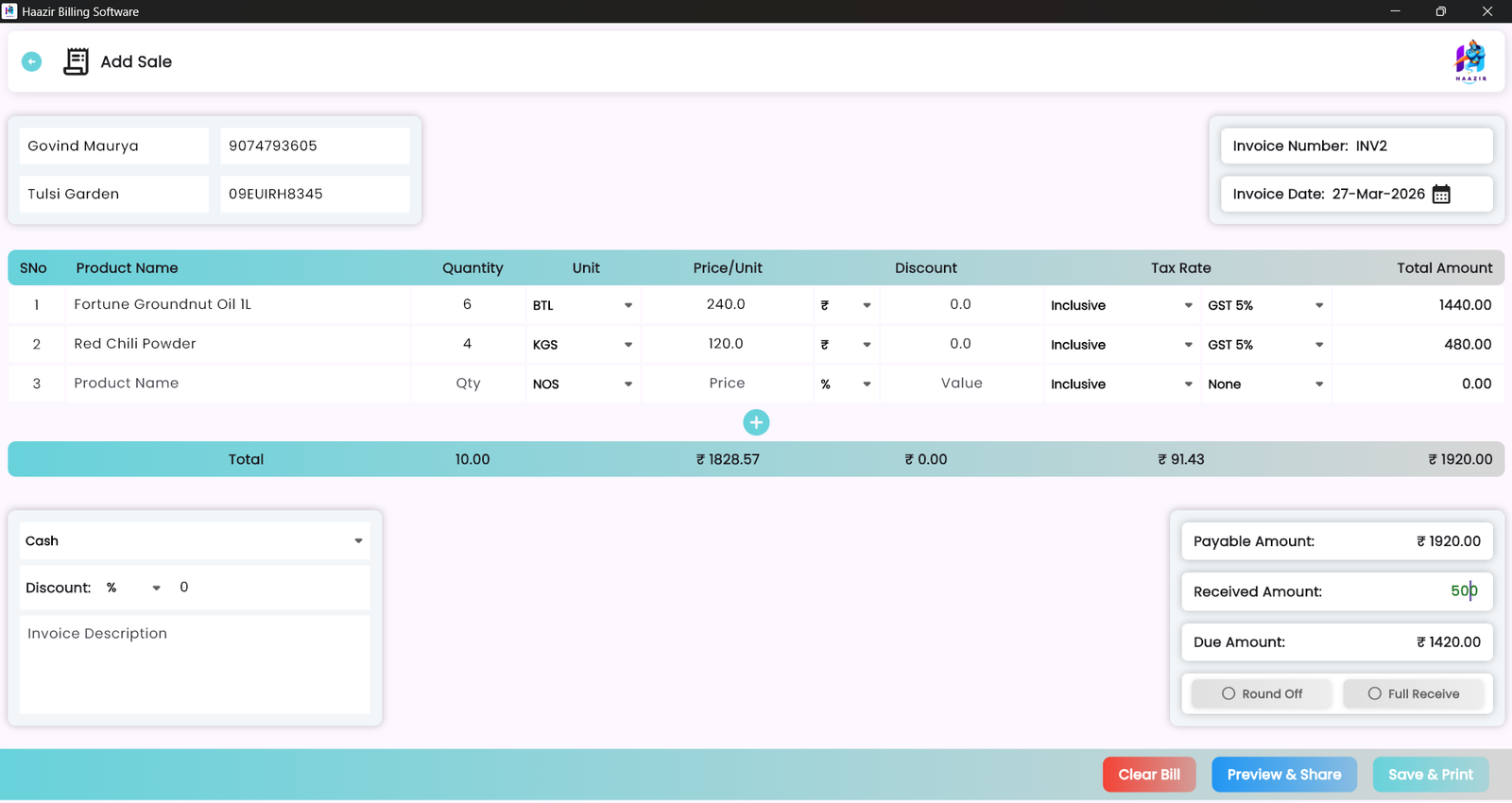Click the Product Name column header
Viewport: 1512px width, 803px height.
click(127, 268)
